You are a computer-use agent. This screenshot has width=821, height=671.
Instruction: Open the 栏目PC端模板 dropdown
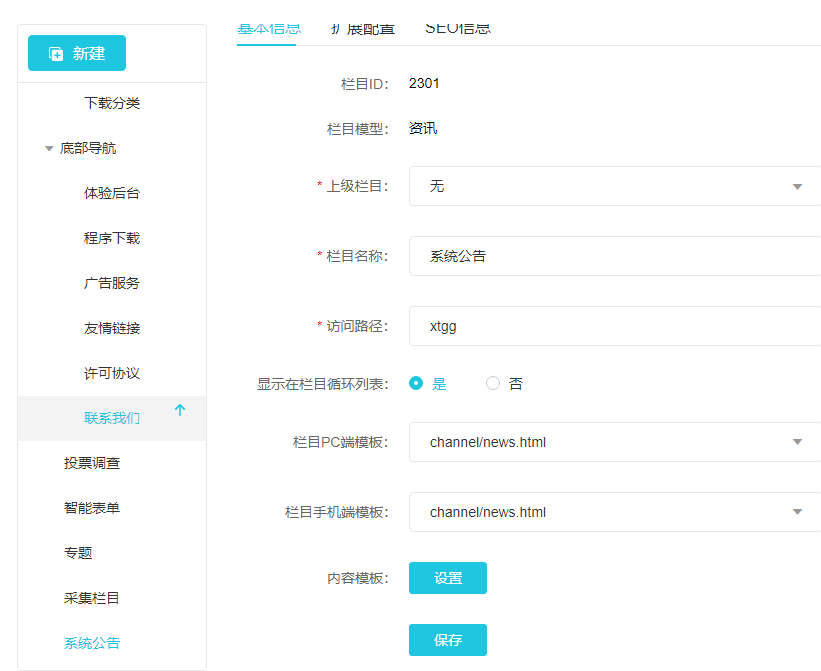(614, 442)
